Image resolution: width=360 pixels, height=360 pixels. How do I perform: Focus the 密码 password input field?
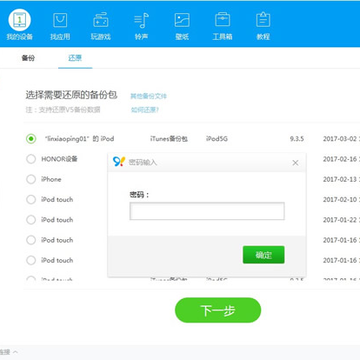click(x=207, y=211)
